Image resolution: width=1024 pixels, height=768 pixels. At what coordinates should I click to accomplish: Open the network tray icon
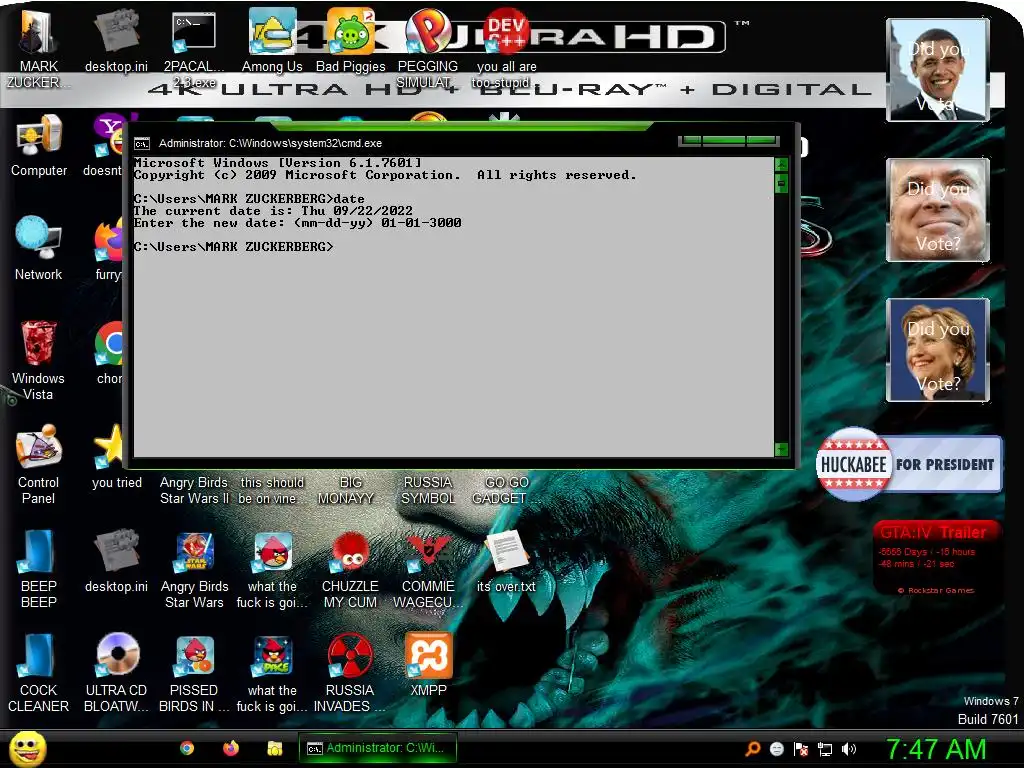click(x=825, y=749)
